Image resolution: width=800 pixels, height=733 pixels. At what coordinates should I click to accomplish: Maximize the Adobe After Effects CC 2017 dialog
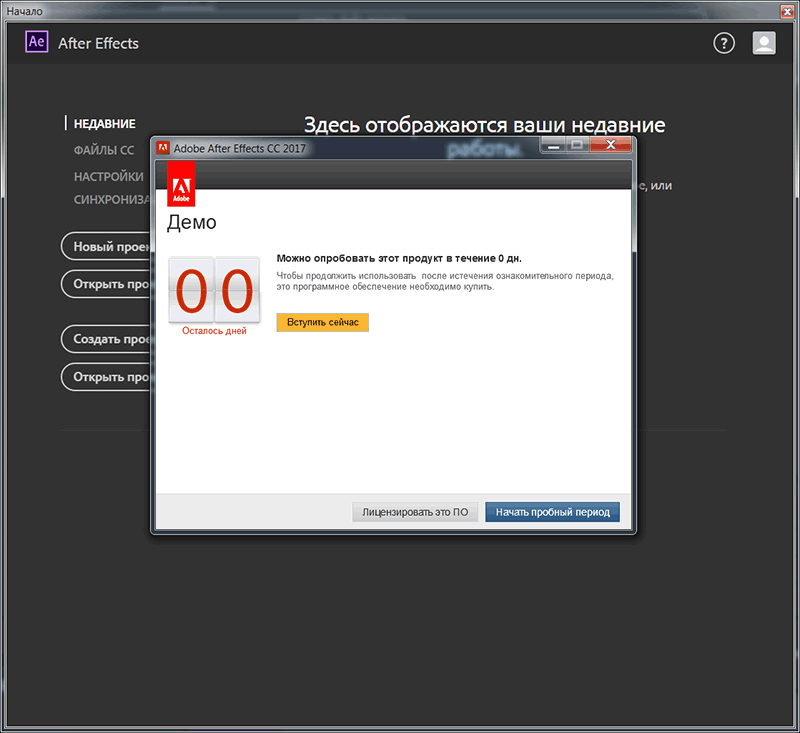[x=578, y=145]
